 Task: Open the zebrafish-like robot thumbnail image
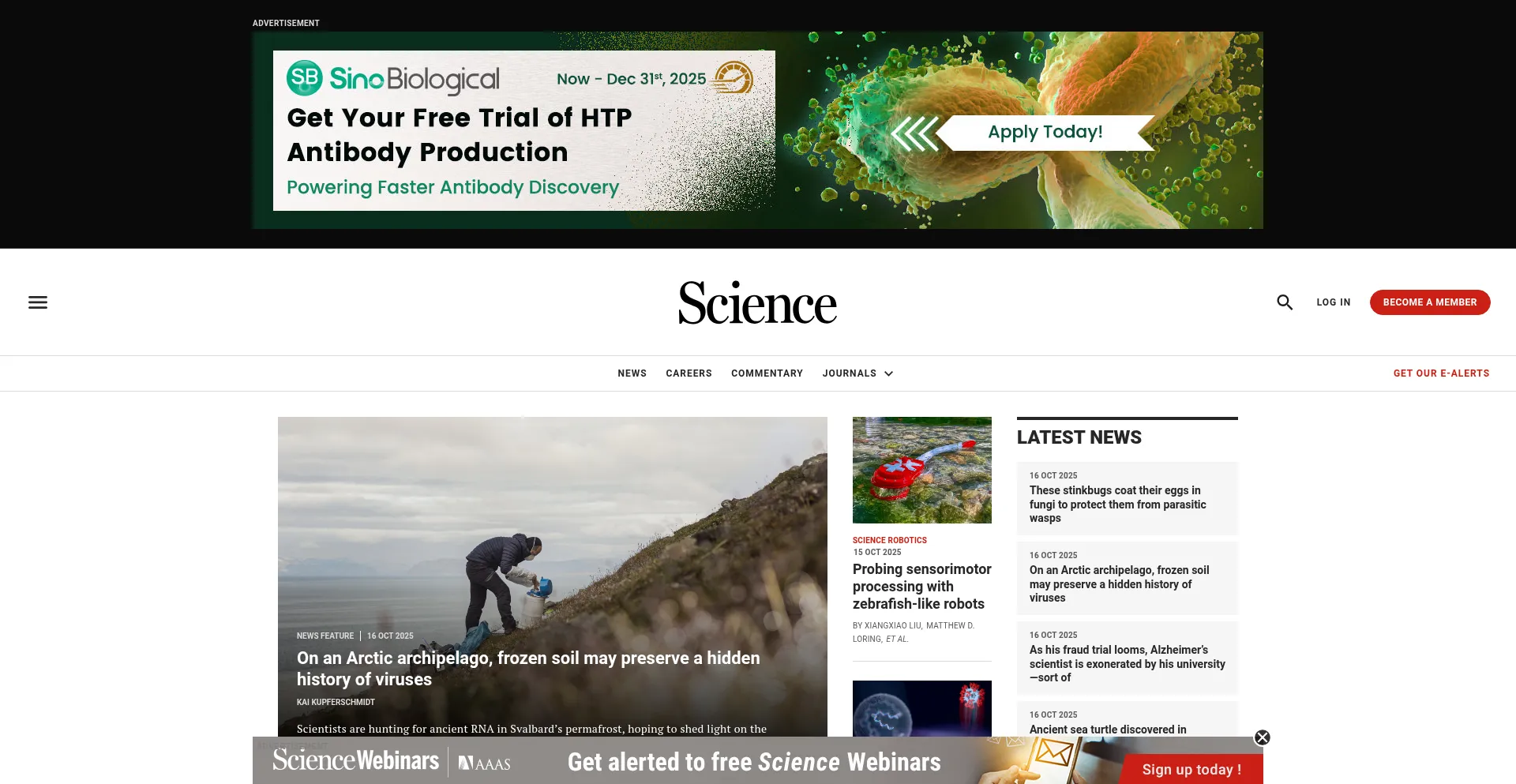tap(921, 470)
